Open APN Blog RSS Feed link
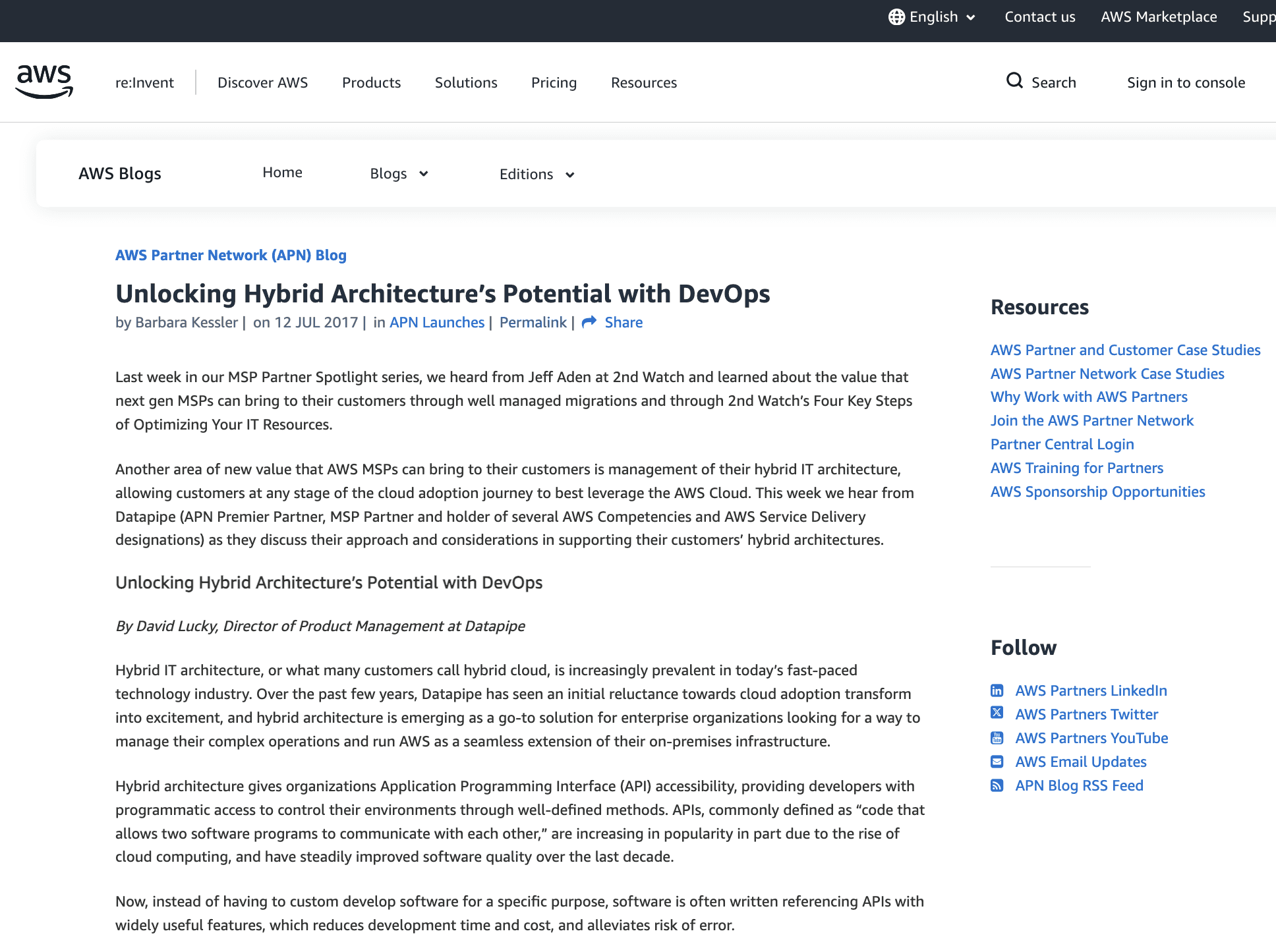Image resolution: width=1276 pixels, height=952 pixels. pos(1080,785)
